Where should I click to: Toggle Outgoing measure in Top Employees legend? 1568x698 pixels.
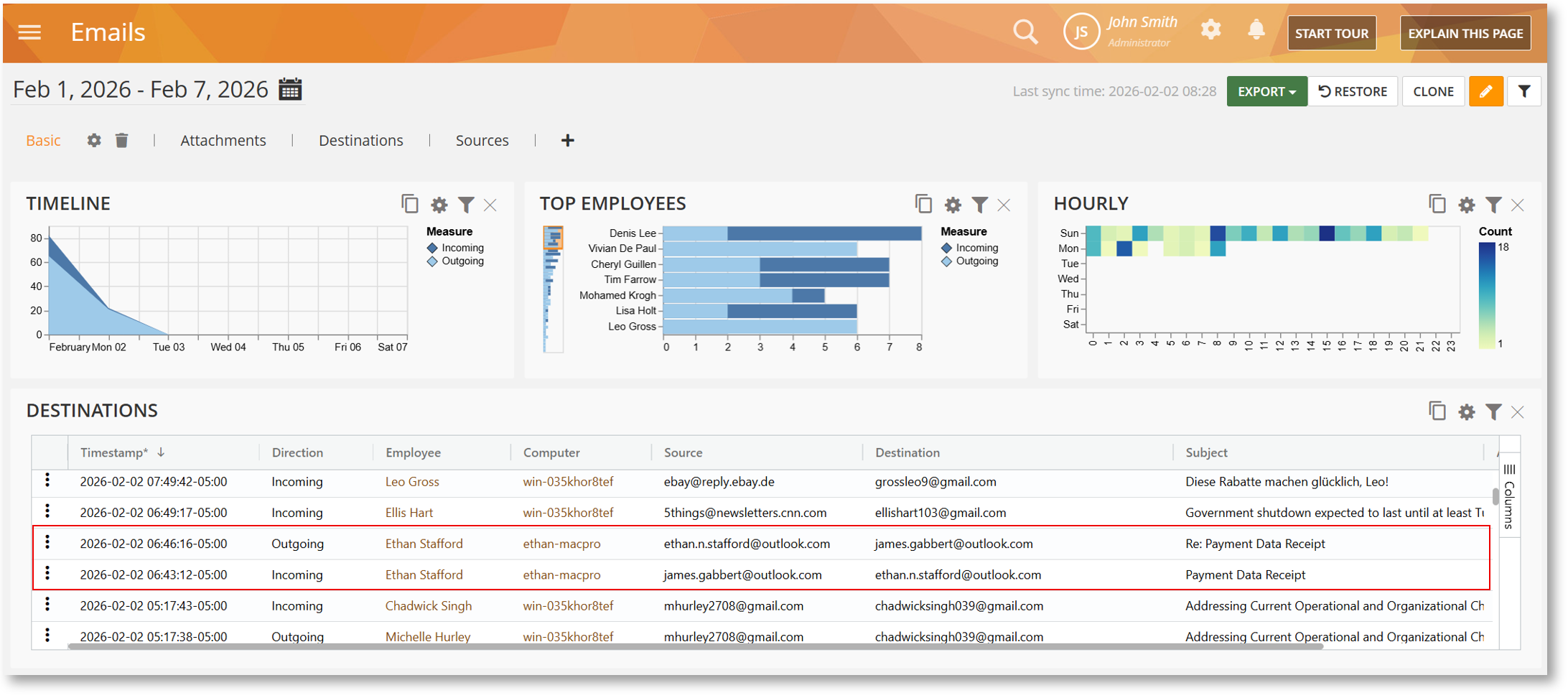click(970, 261)
